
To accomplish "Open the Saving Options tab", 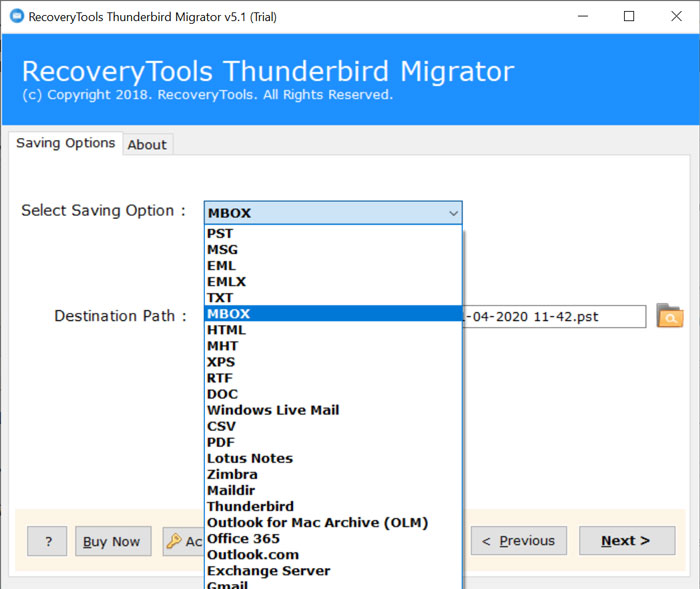I will click(x=66, y=143).
